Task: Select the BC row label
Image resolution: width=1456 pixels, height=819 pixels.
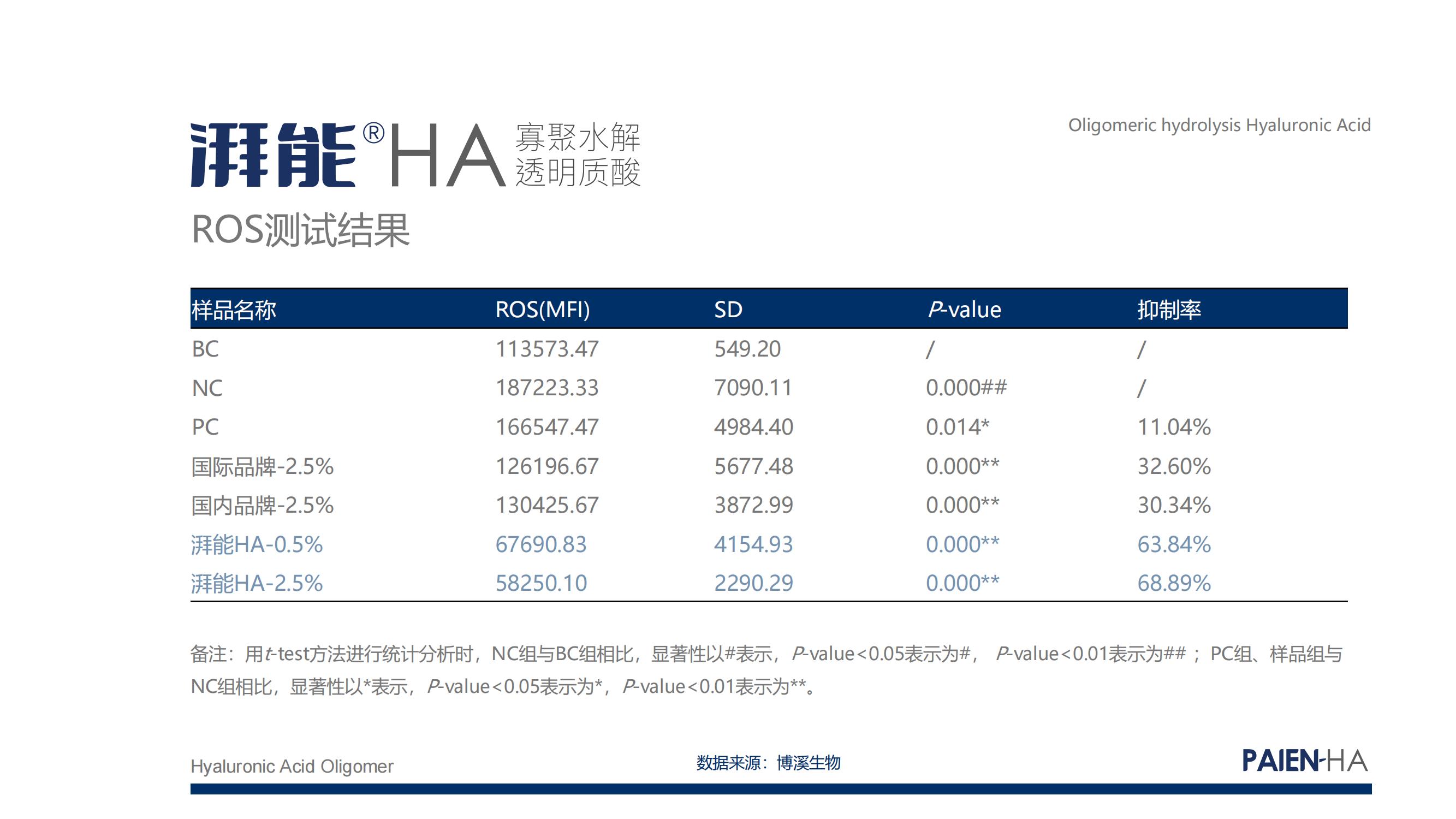Action: pyautogui.click(x=205, y=349)
